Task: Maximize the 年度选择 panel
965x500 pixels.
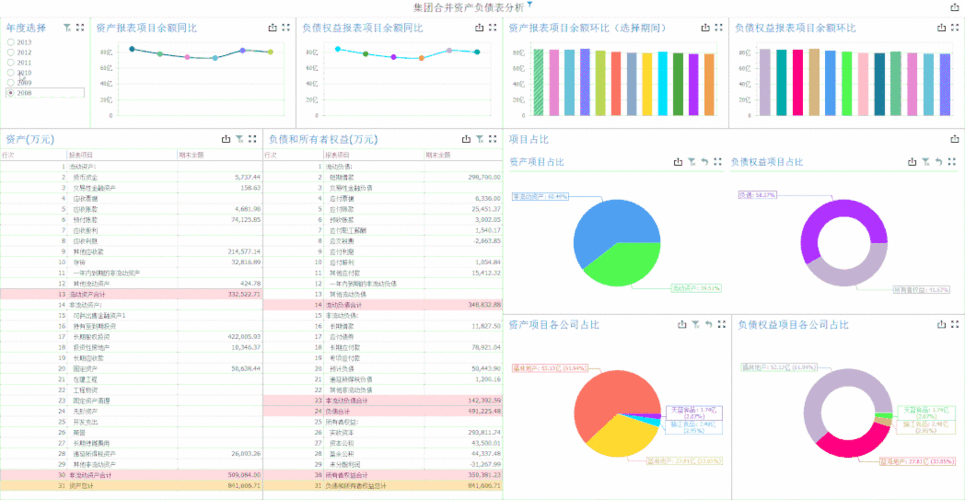Action: point(80,28)
